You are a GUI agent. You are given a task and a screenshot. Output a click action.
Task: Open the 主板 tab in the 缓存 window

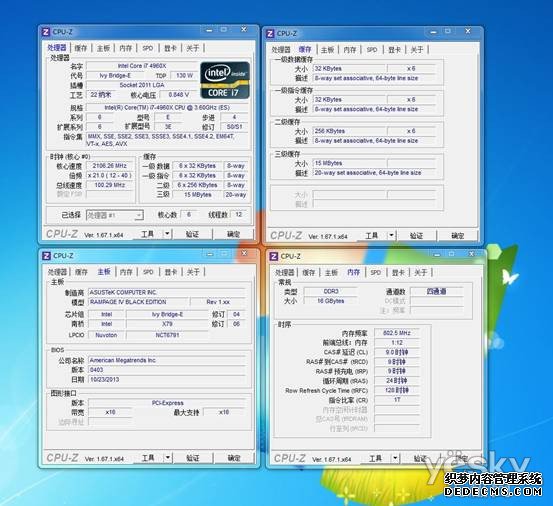click(x=327, y=50)
